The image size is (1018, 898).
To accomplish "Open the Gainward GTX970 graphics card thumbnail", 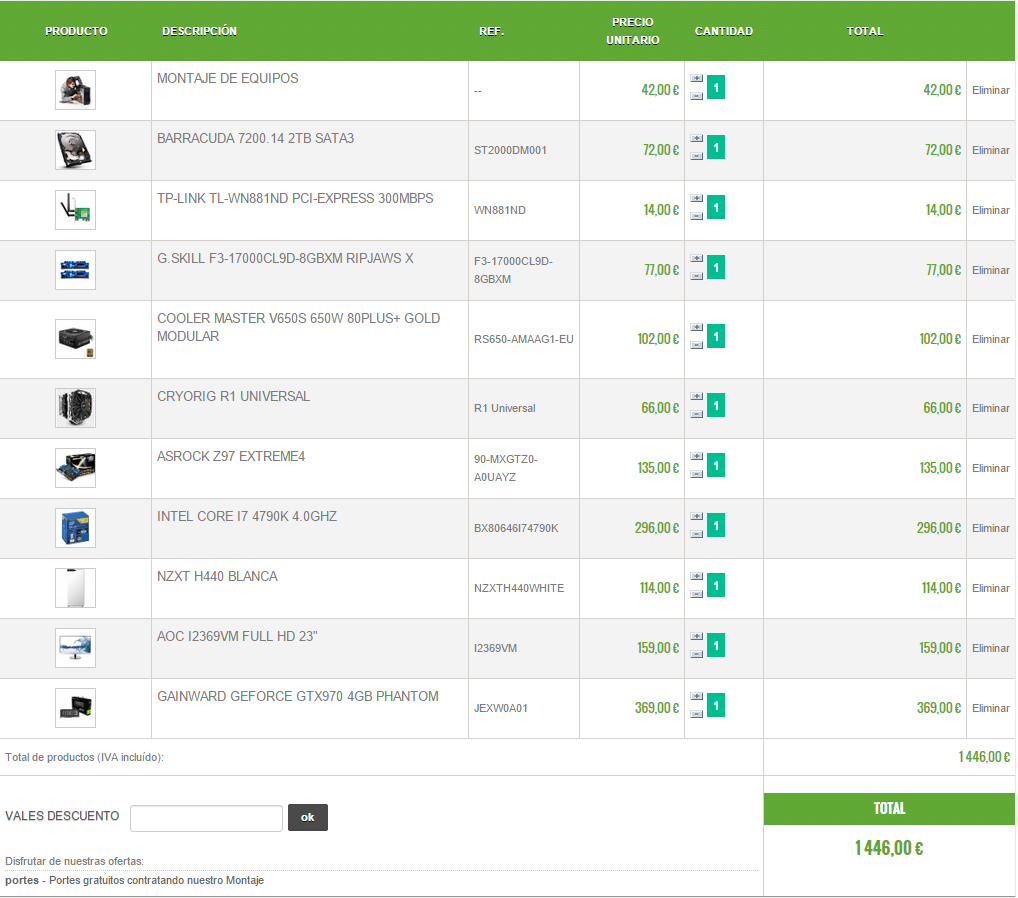I will click(x=75, y=708).
